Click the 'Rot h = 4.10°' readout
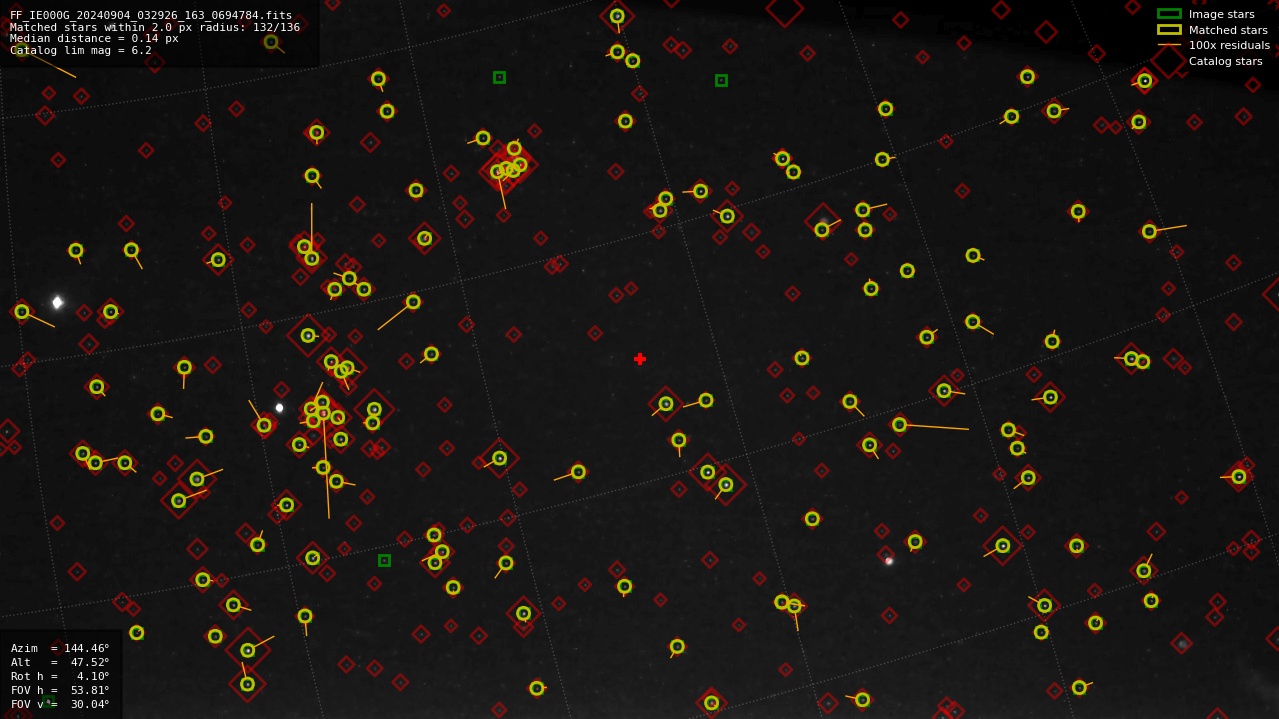Viewport: 1279px width, 719px height. pyautogui.click(x=60, y=676)
